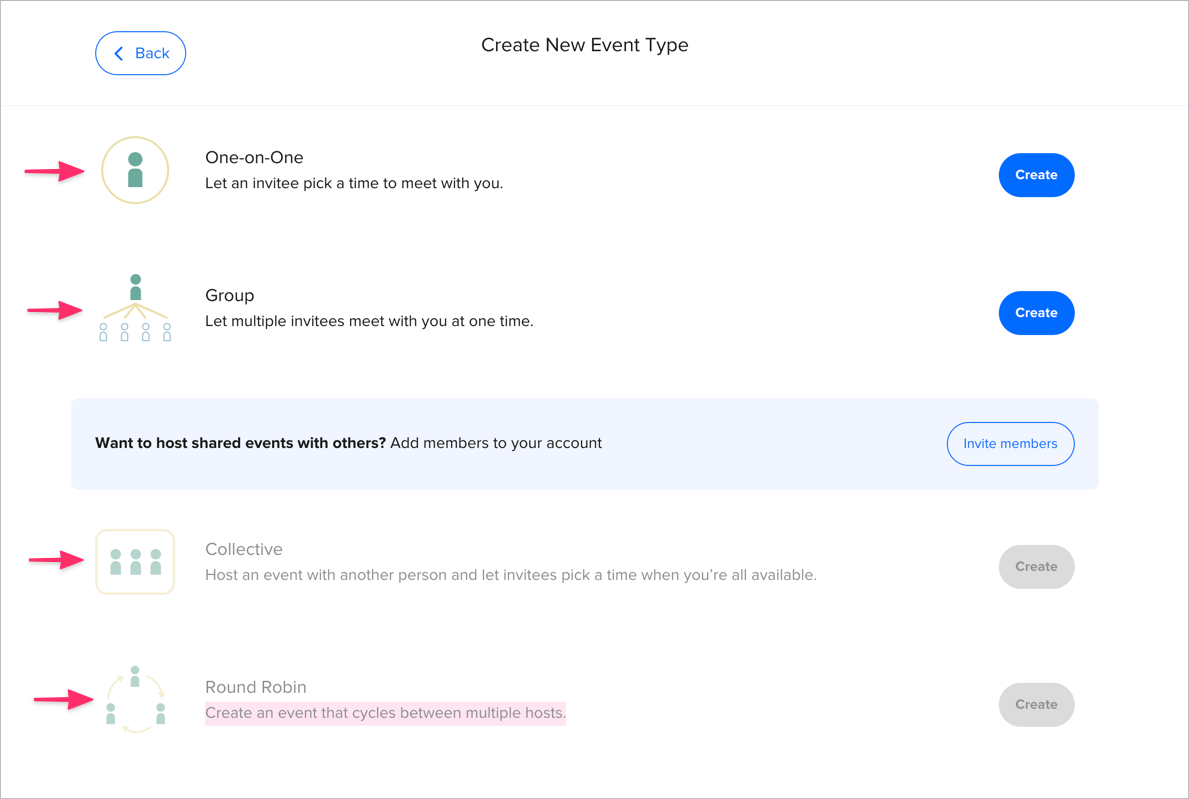Select the One-on-One event type icon
Viewport: 1189px width, 799px height.
pos(135,170)
